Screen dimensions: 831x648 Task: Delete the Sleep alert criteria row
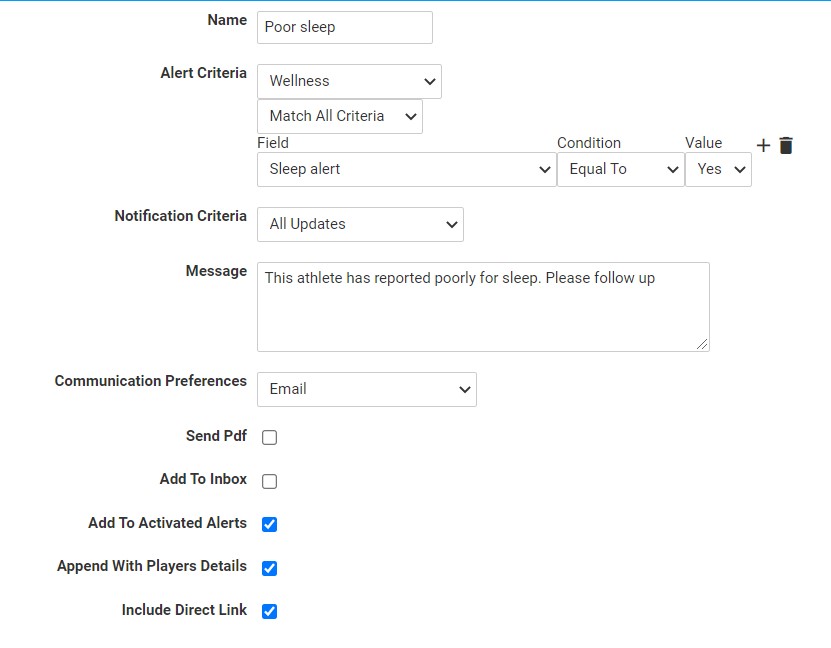click(786, 145)
